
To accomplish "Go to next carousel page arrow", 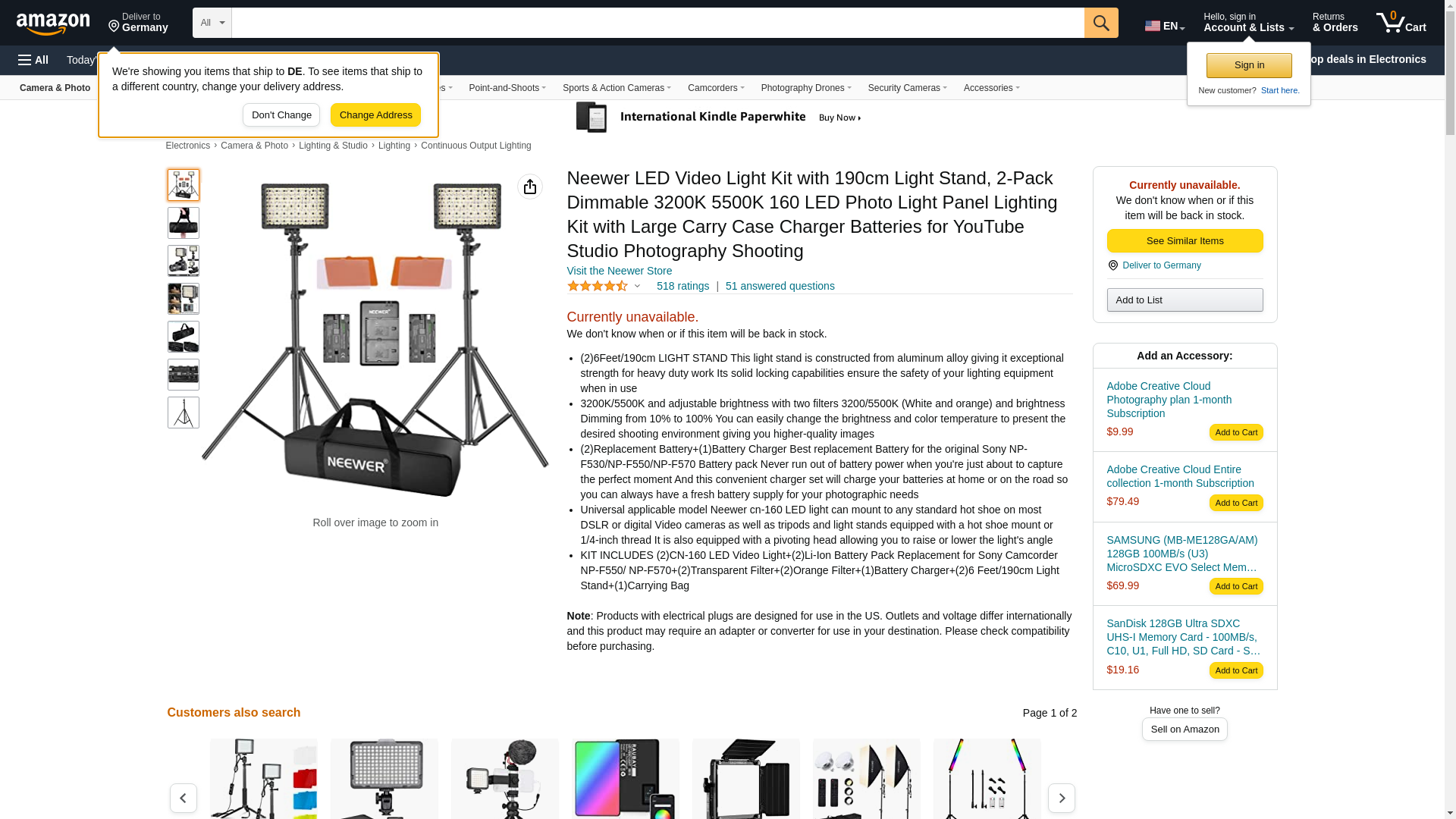I will pyautogui.click(x=1061, y=798).
